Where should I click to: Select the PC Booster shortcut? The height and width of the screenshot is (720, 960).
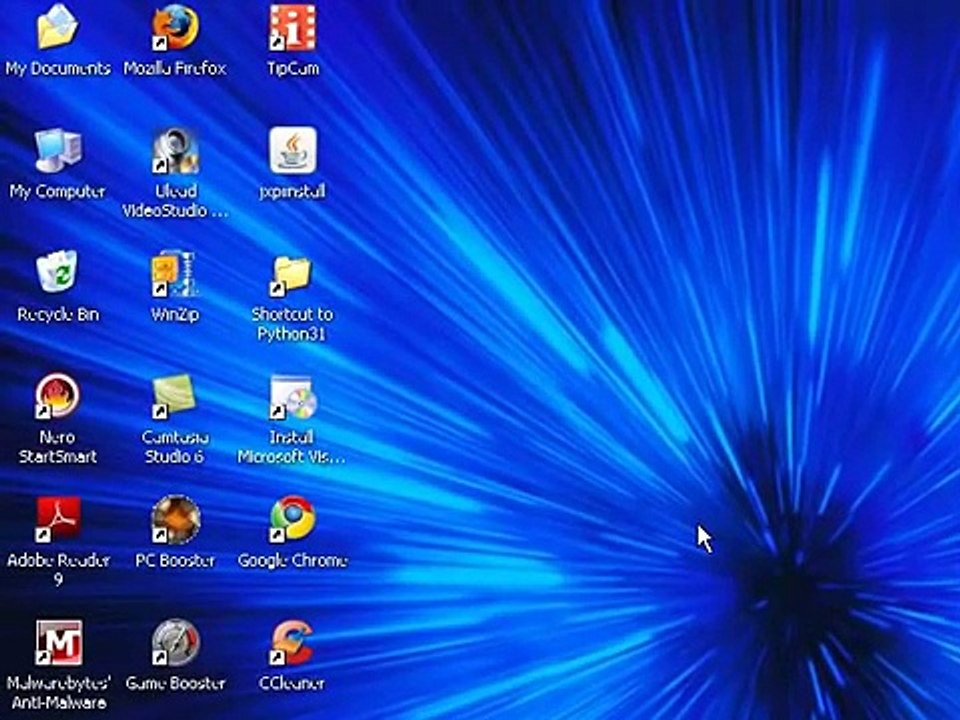coord(175,520)
